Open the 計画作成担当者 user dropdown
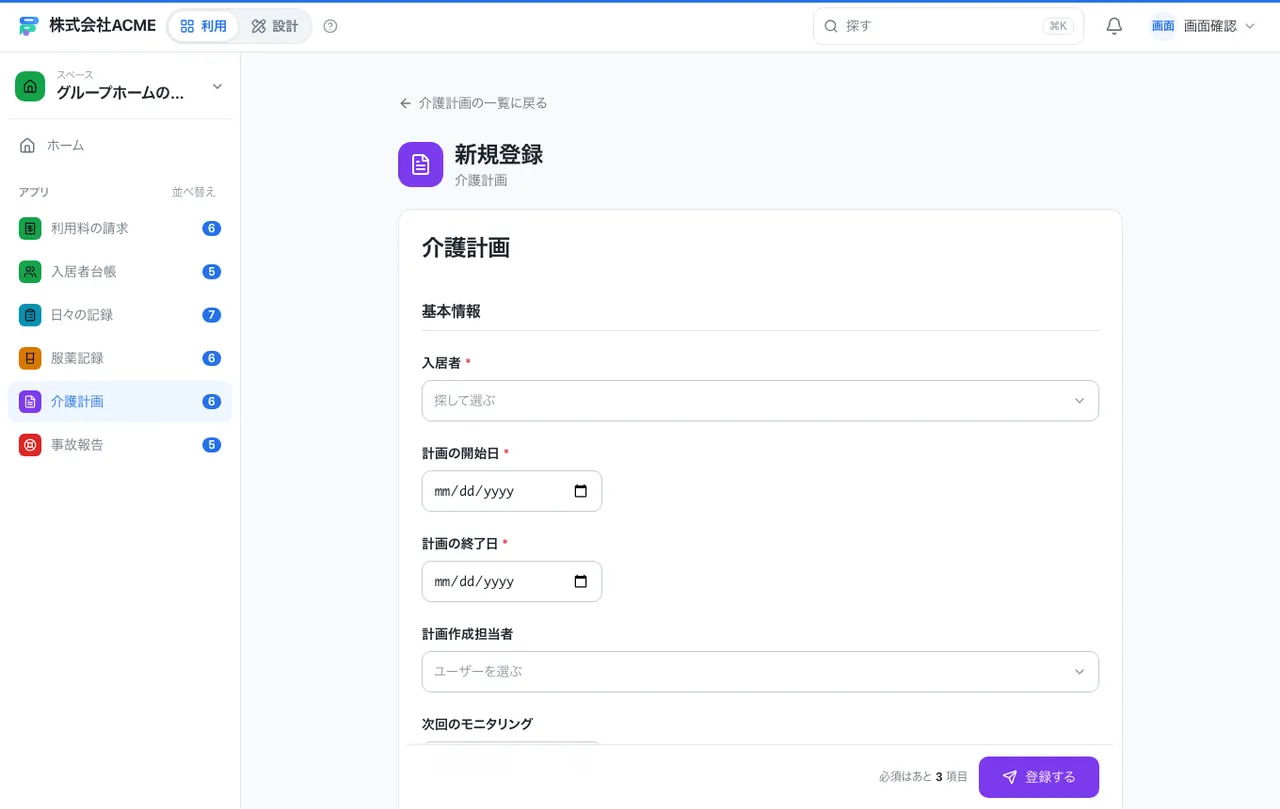 click(x=760, y=671)
